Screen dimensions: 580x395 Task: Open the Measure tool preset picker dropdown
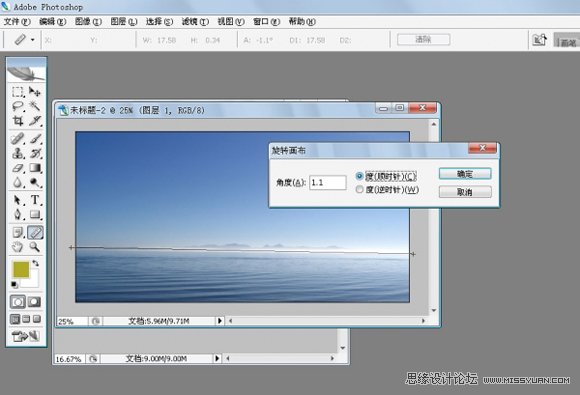pos(33,40)
